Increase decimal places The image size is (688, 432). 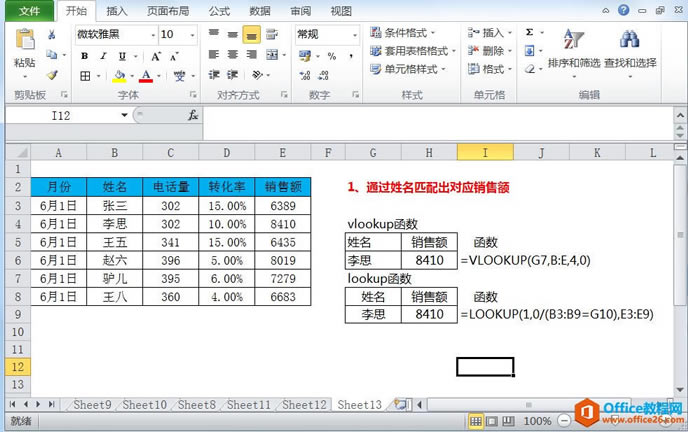click(305, 75)
